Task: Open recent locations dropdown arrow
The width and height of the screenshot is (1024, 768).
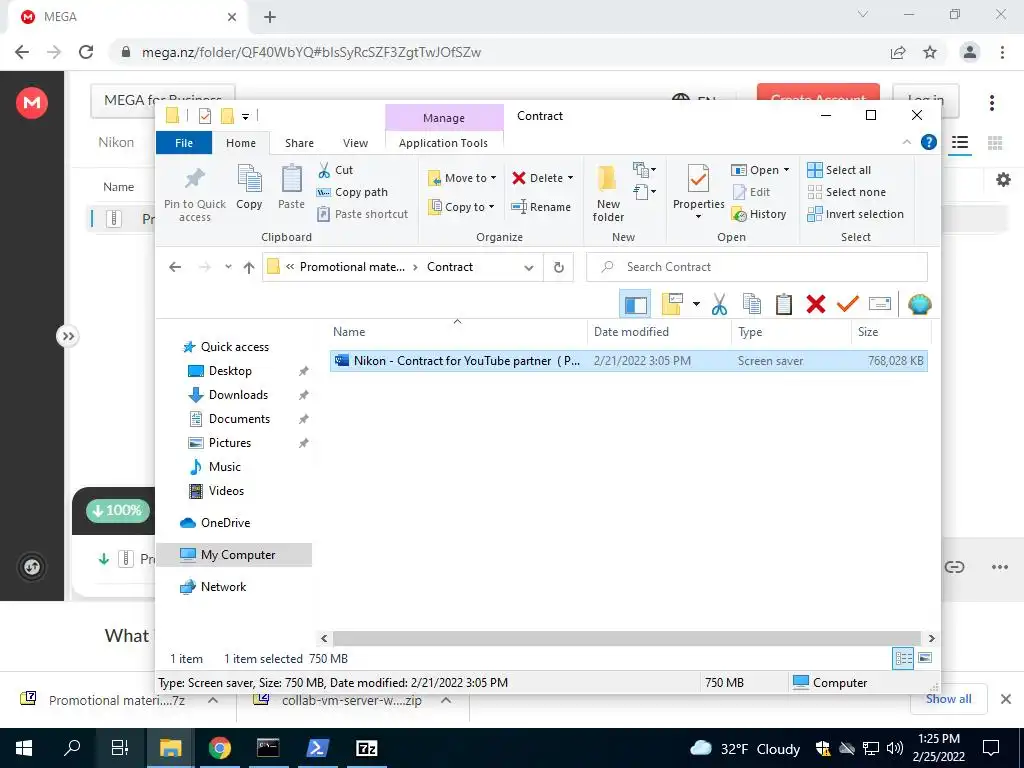Action: click(228, 267)
